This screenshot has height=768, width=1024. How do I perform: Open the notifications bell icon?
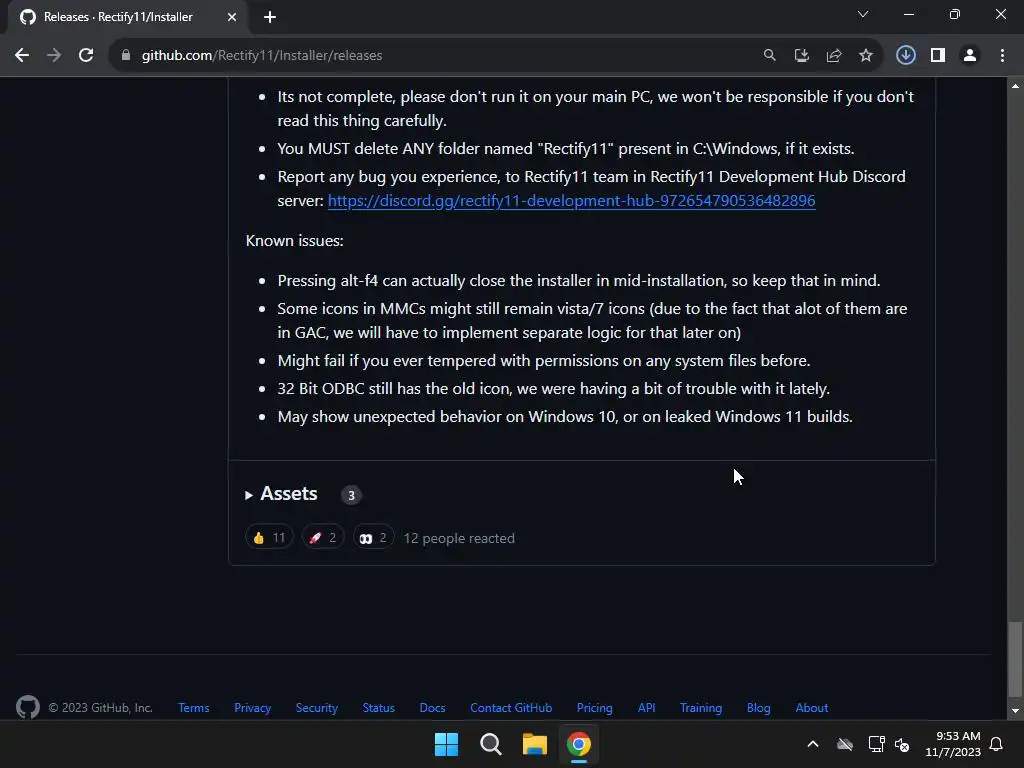click(x=997, y=744)
